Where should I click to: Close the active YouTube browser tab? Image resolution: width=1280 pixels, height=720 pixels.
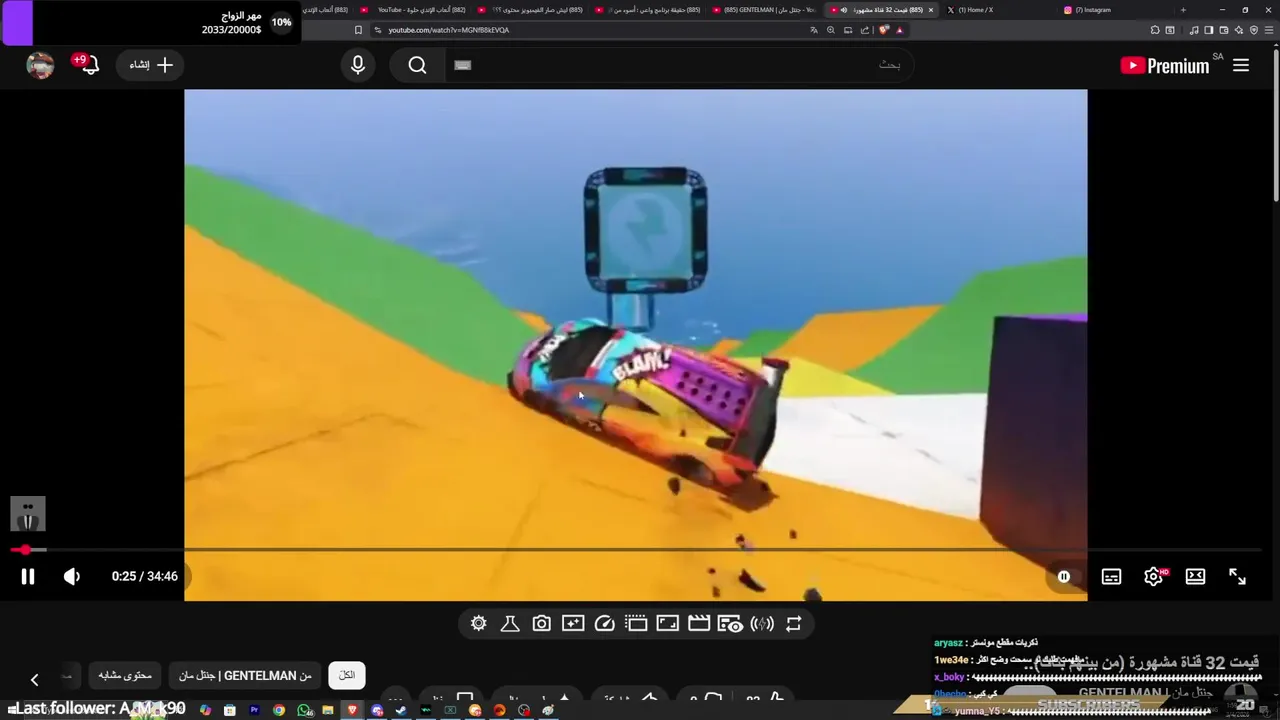(x=931, y=10)
